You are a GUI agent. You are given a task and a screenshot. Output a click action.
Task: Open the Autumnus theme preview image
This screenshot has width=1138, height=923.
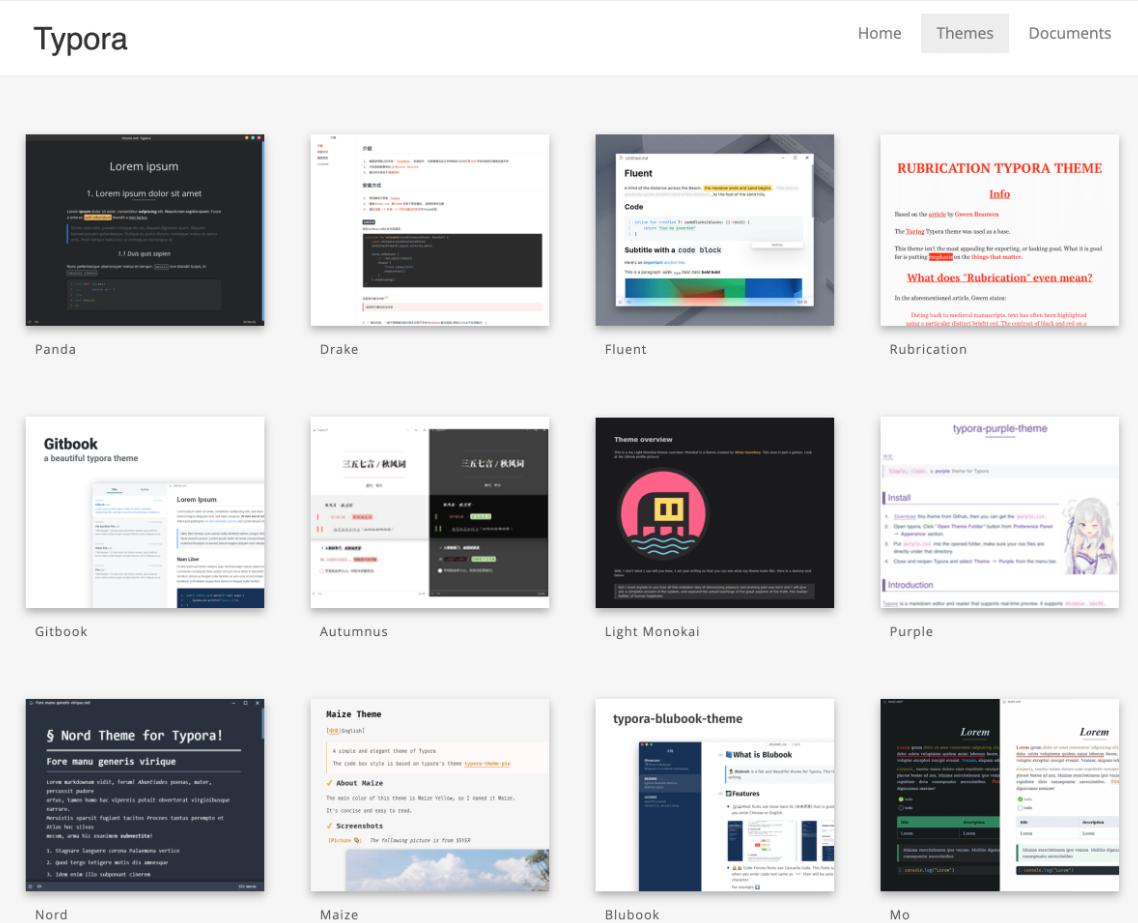430,512
